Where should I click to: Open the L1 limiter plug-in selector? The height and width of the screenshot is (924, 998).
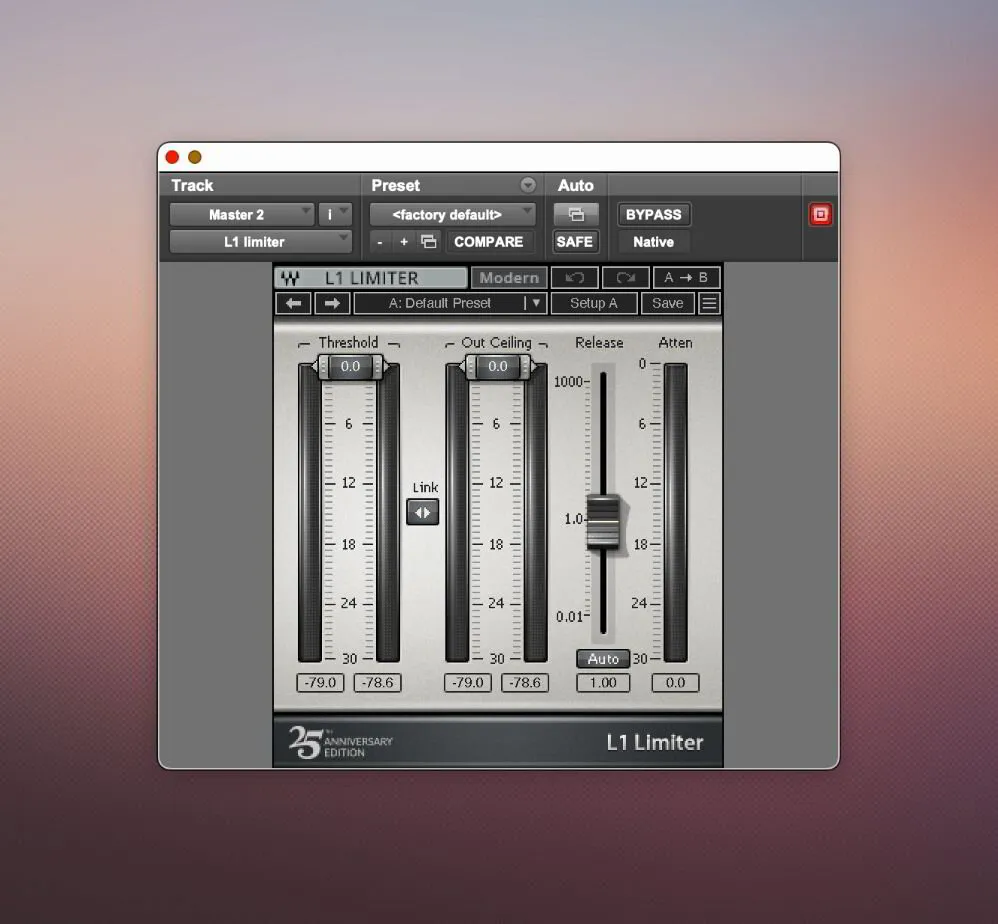(260, 242)
